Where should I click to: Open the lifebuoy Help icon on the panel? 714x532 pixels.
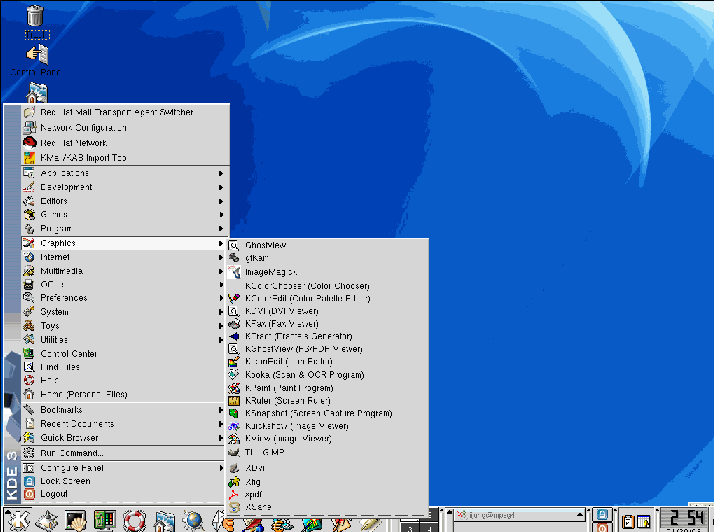134,520
